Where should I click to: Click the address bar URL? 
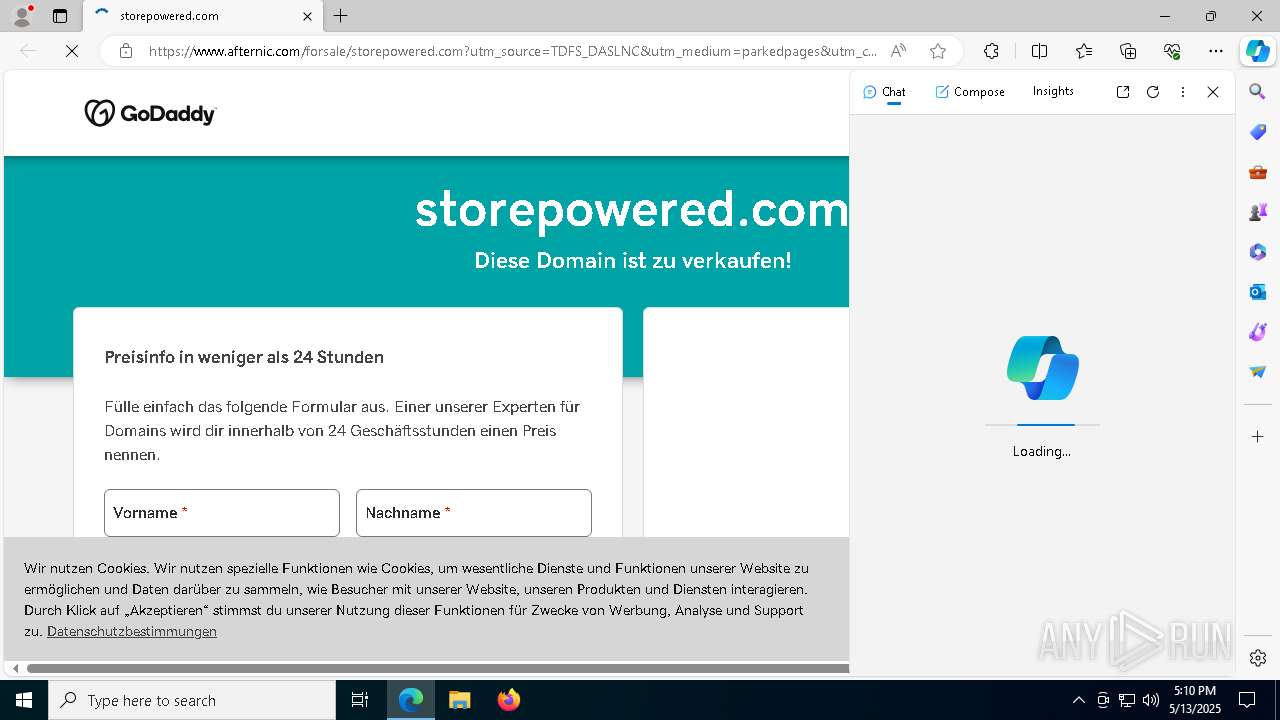pyautogui.click(x=513, y=51)
